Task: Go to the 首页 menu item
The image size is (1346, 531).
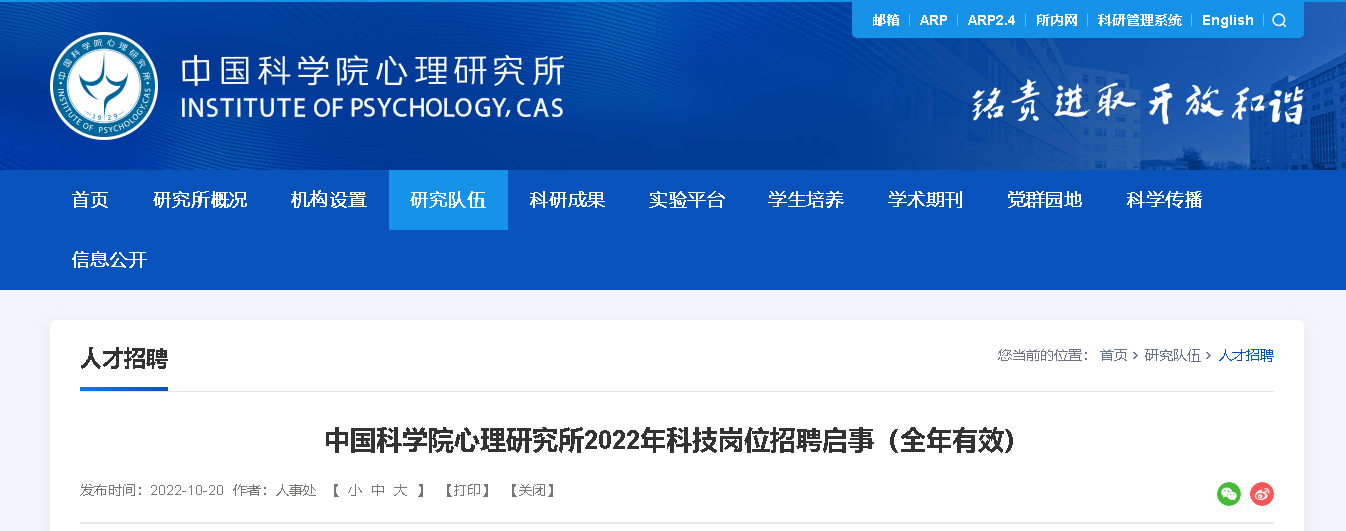Action: (x=90, y=200)
